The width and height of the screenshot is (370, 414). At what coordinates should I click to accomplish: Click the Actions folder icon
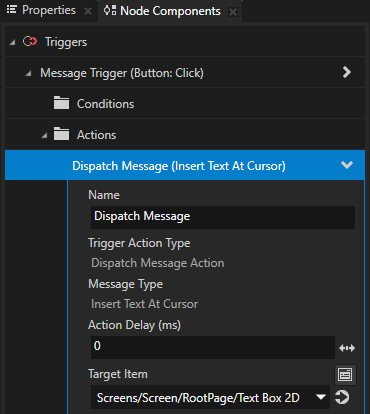click(61, 134)
